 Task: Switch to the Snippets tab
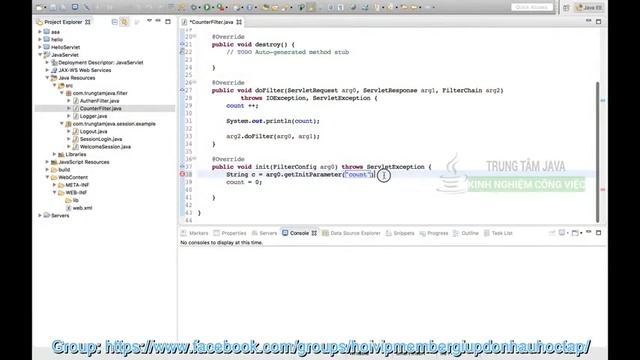(400, 233)
